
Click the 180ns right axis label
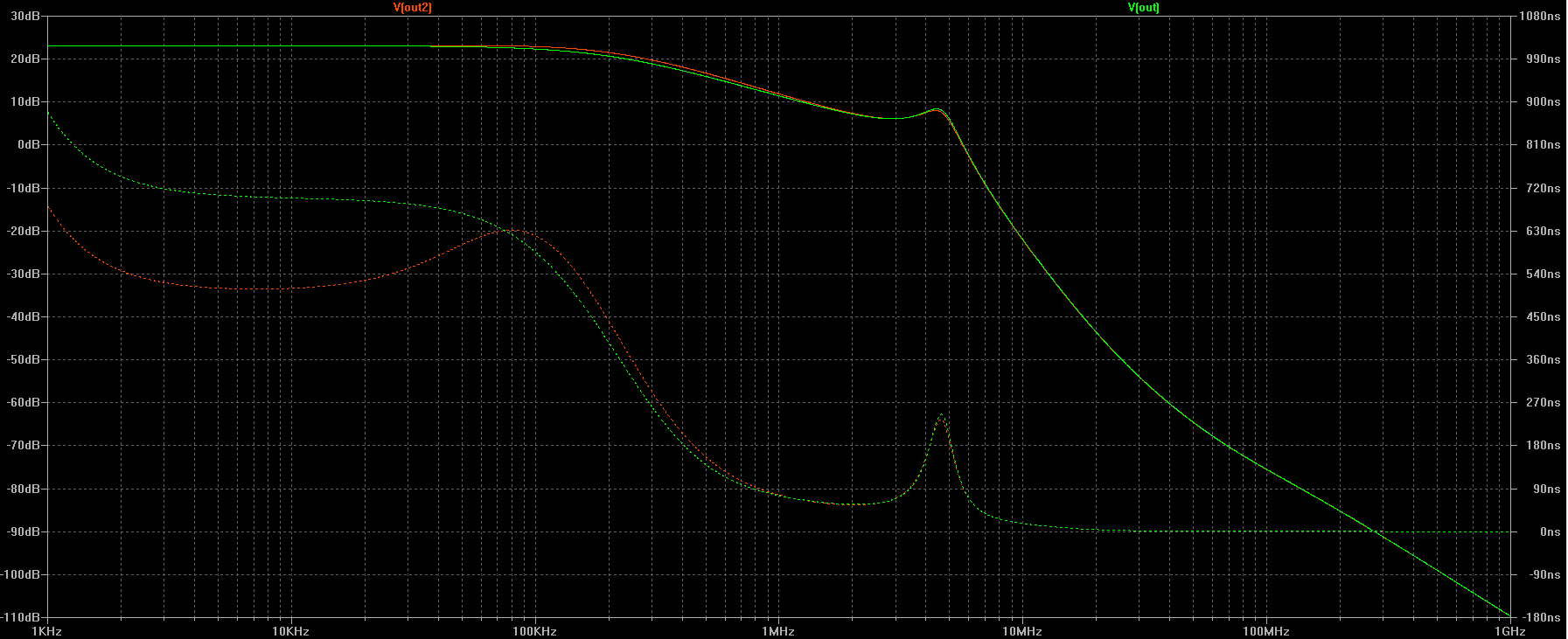[1543, 446]
